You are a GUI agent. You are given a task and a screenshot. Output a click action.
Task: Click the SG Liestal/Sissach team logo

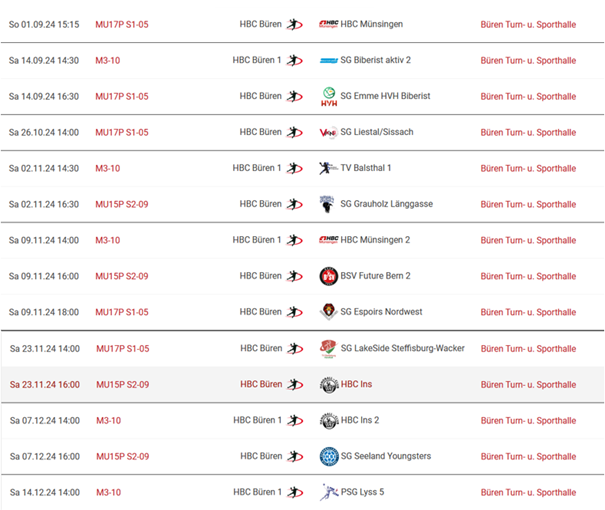click(329, 133)
